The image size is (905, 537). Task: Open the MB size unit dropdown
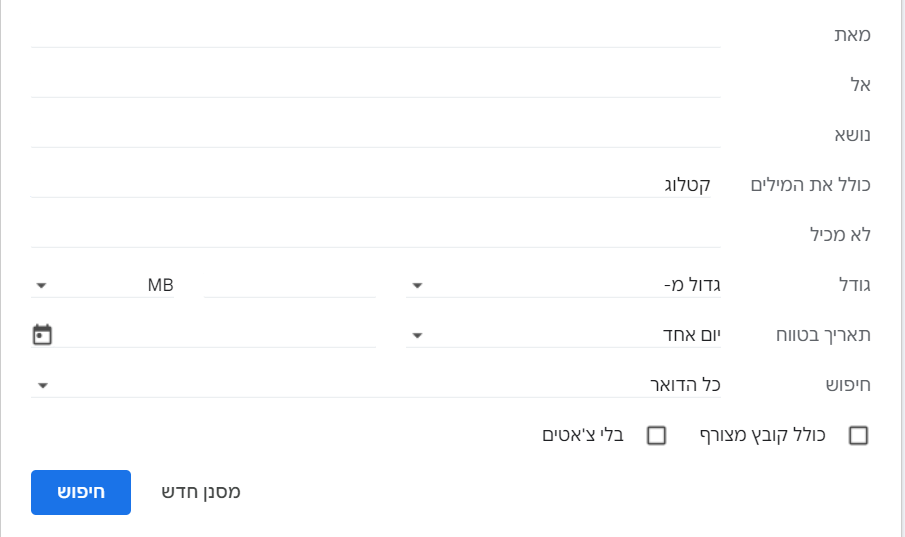pyautogui.click(x=104, y=285)
